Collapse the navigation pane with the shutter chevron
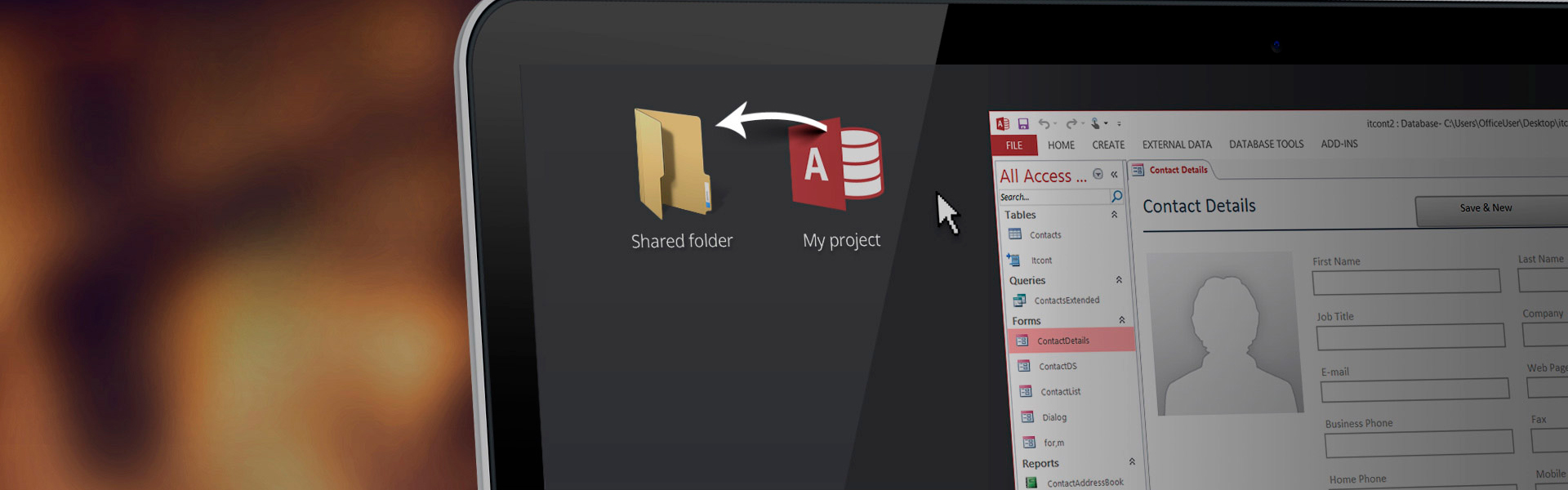1568x490 pixels. (1114, 174)
